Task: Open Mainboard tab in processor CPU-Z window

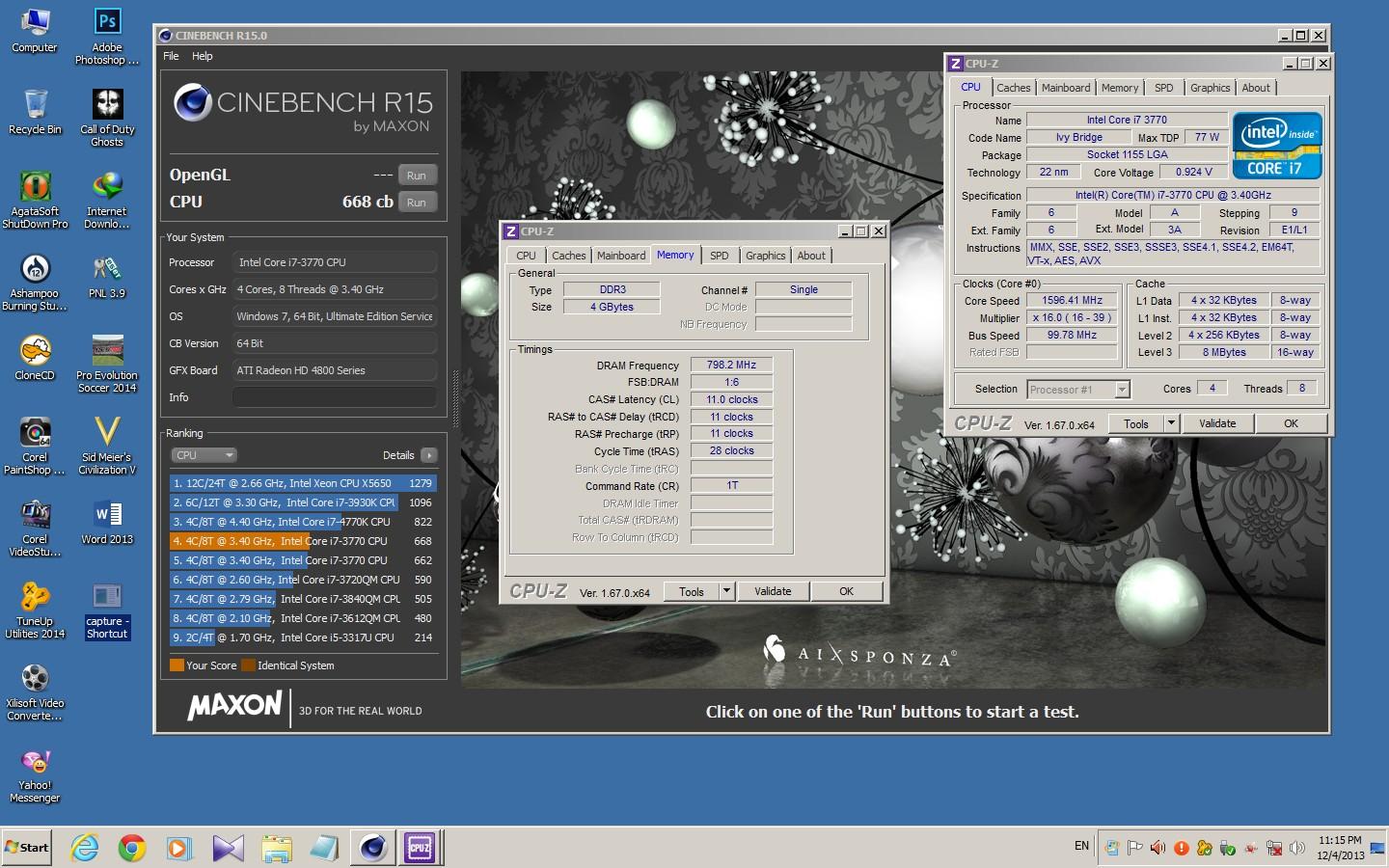Action: point(1066,88)
